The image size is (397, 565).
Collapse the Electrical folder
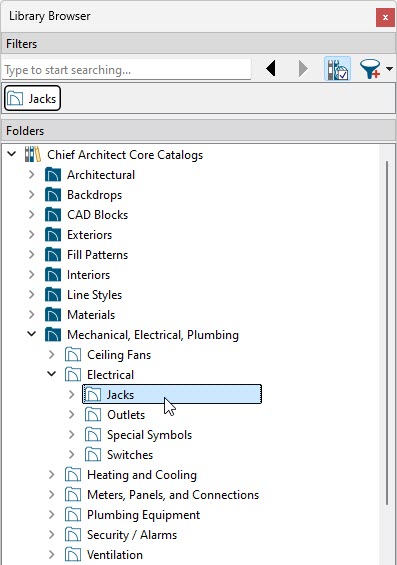click(x=52, y=374)
